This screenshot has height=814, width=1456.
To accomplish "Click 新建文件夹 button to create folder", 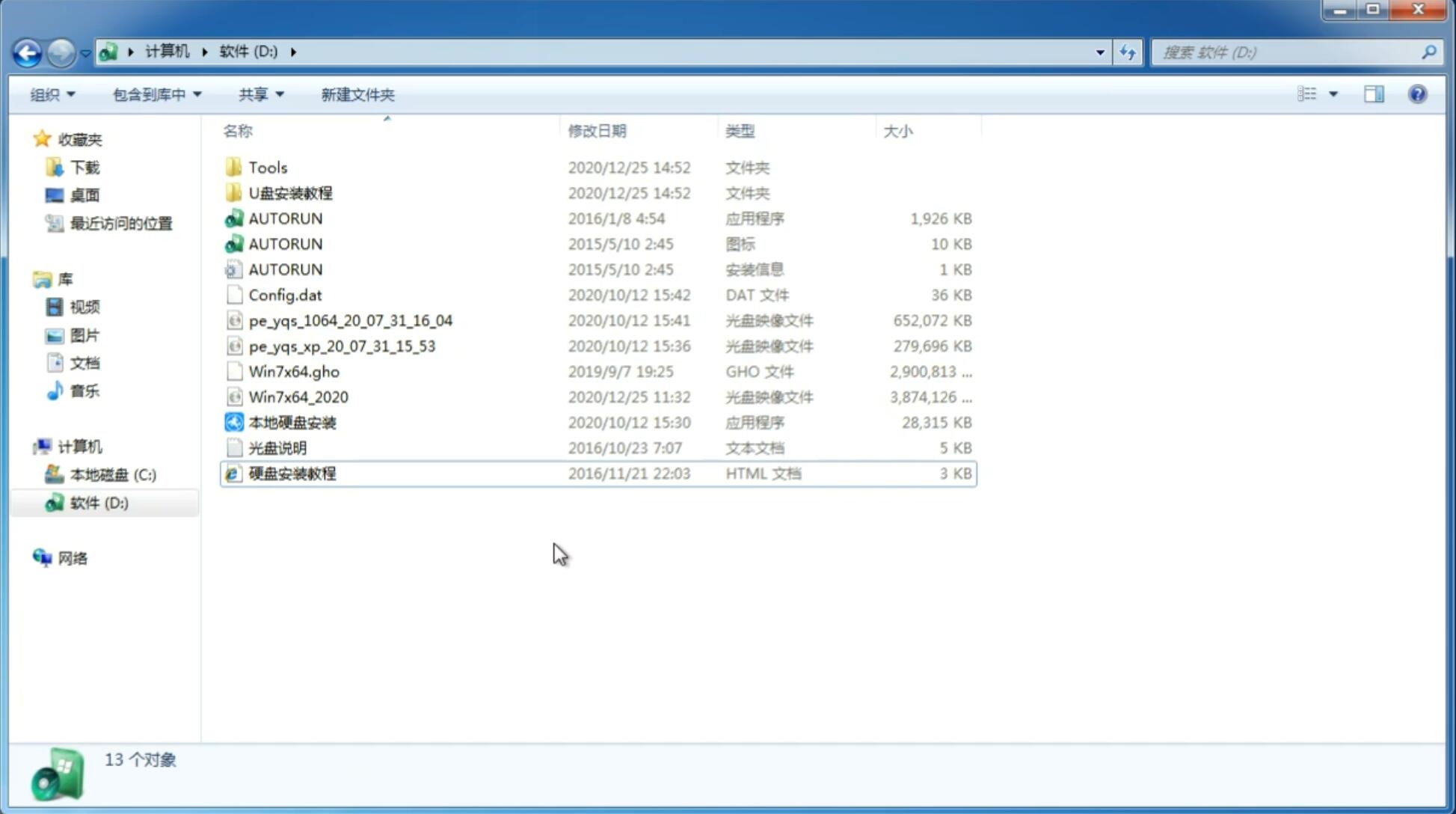I will click(357, 94).
